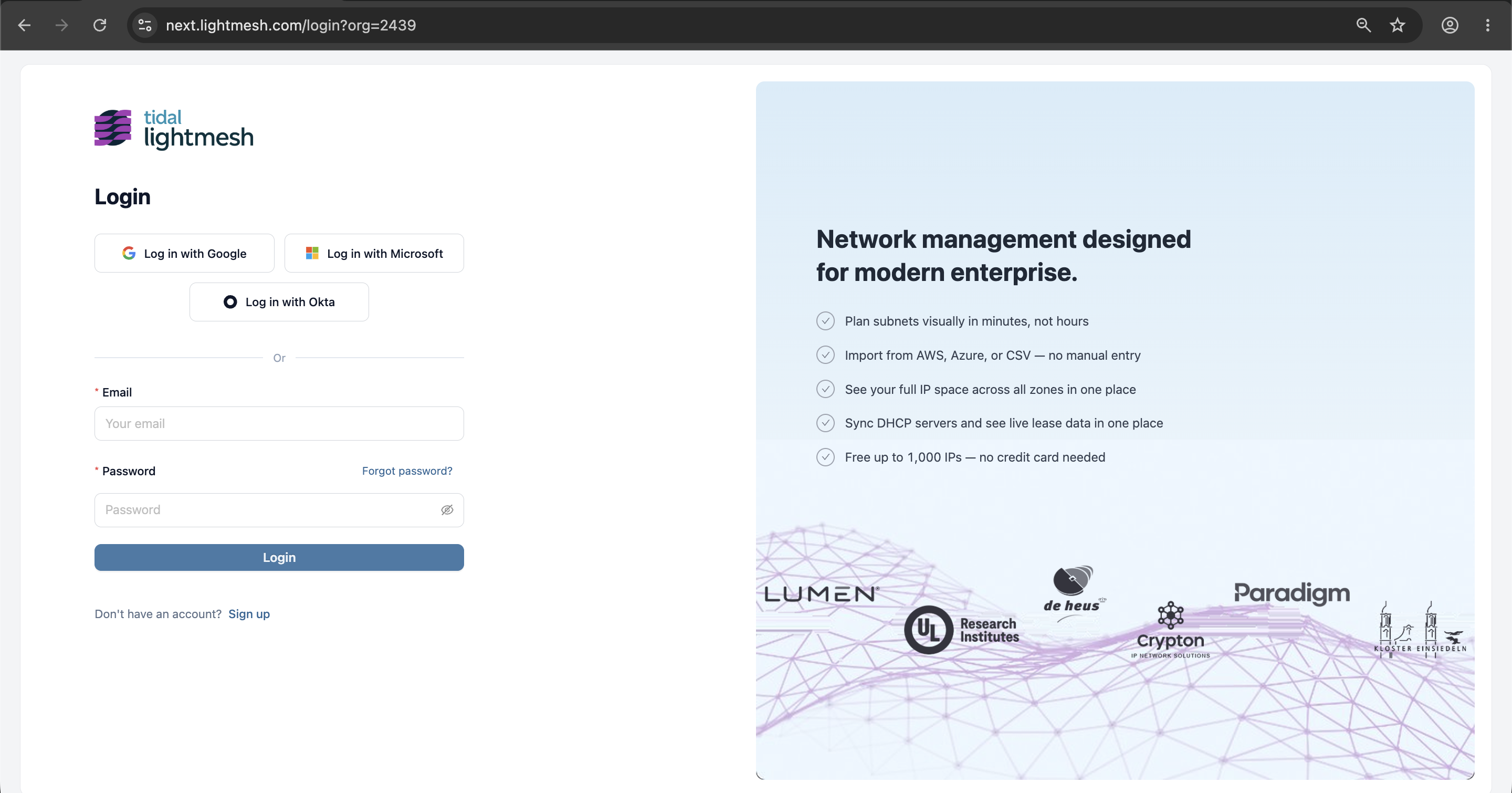Click text See your full IP space

tap(990, 390)
